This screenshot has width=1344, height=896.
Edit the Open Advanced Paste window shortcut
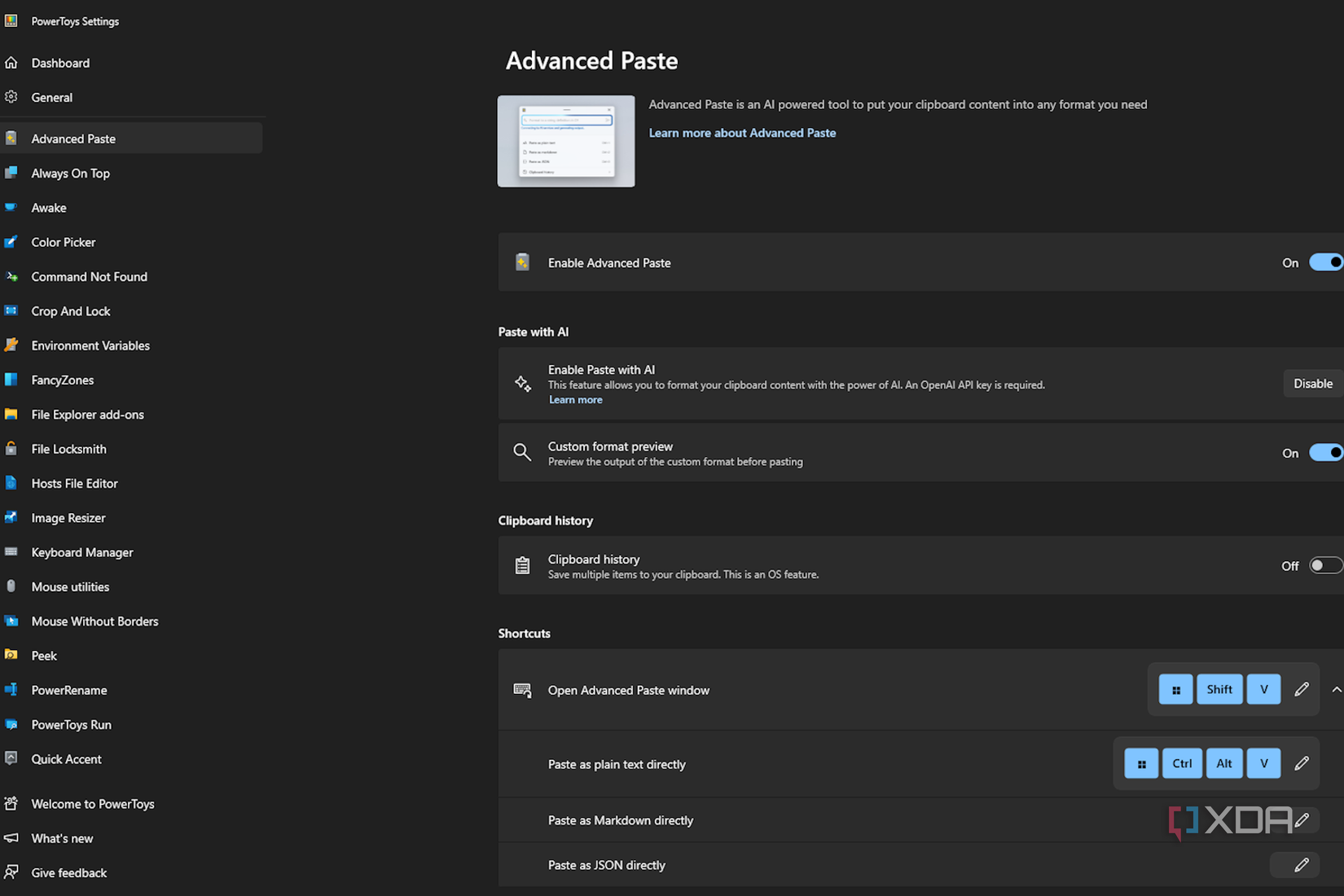click(1301, 690)
